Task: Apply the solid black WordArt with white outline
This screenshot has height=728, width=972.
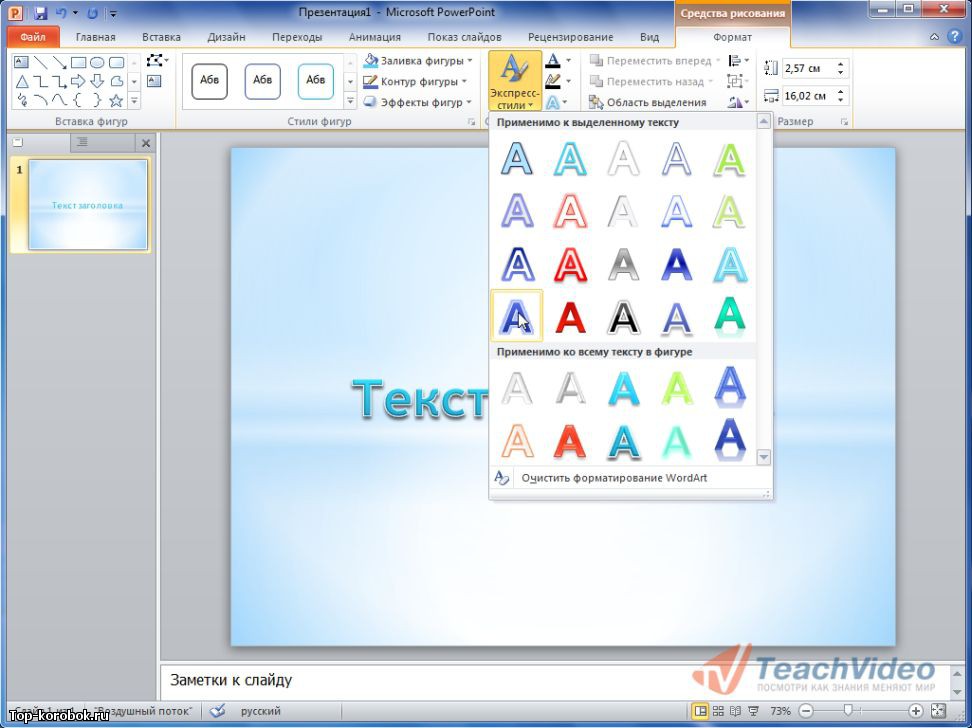Action: point(623,317)
